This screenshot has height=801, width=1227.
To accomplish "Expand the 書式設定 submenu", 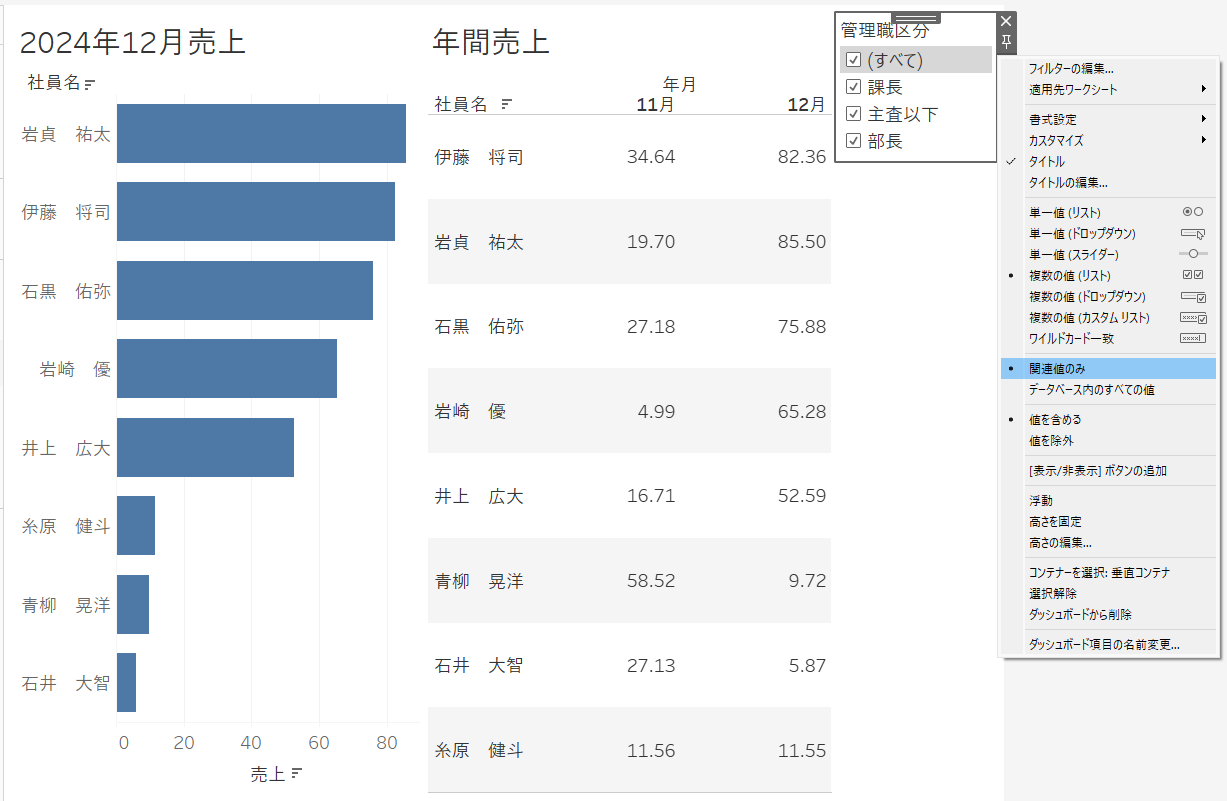I will click(1108, 119).
